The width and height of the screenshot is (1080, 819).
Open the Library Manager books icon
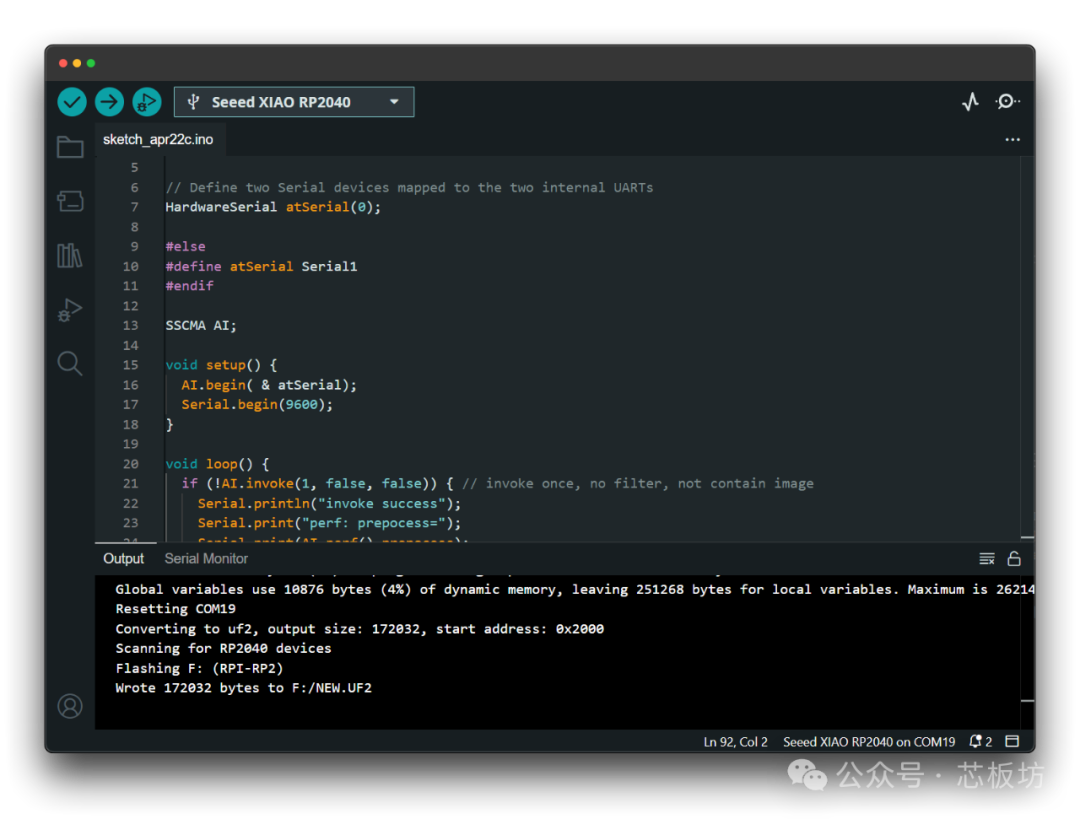[x=70, y=256]
